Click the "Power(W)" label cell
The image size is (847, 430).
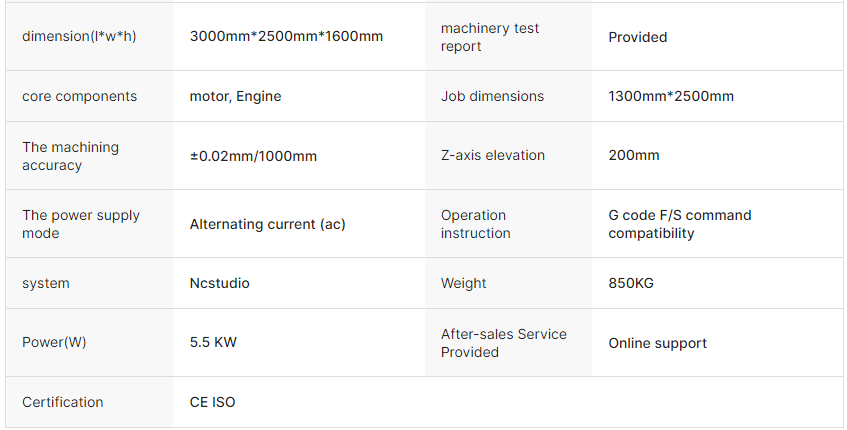click(x=54, y=343)
